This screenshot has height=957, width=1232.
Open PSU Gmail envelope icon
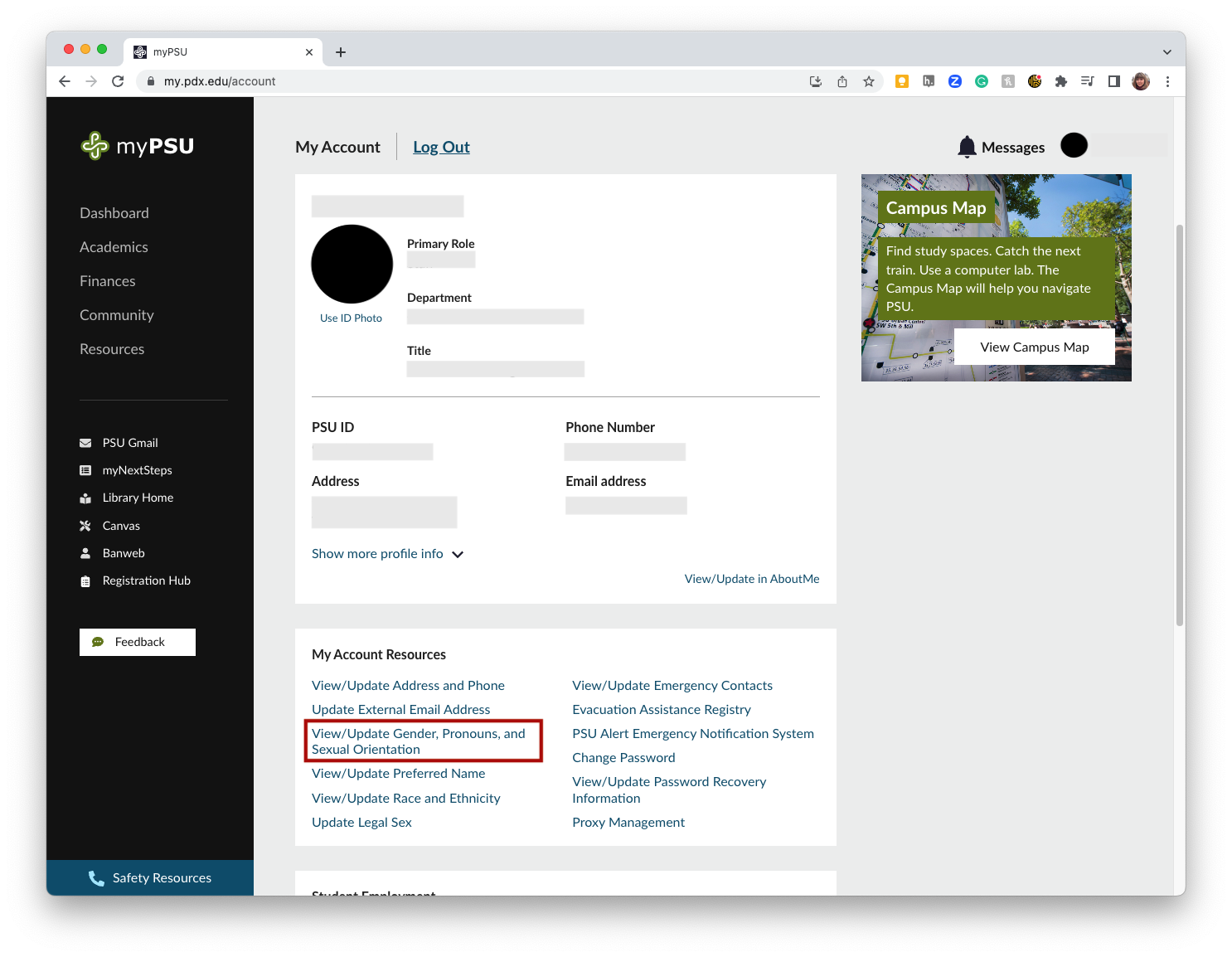[85, 443]
